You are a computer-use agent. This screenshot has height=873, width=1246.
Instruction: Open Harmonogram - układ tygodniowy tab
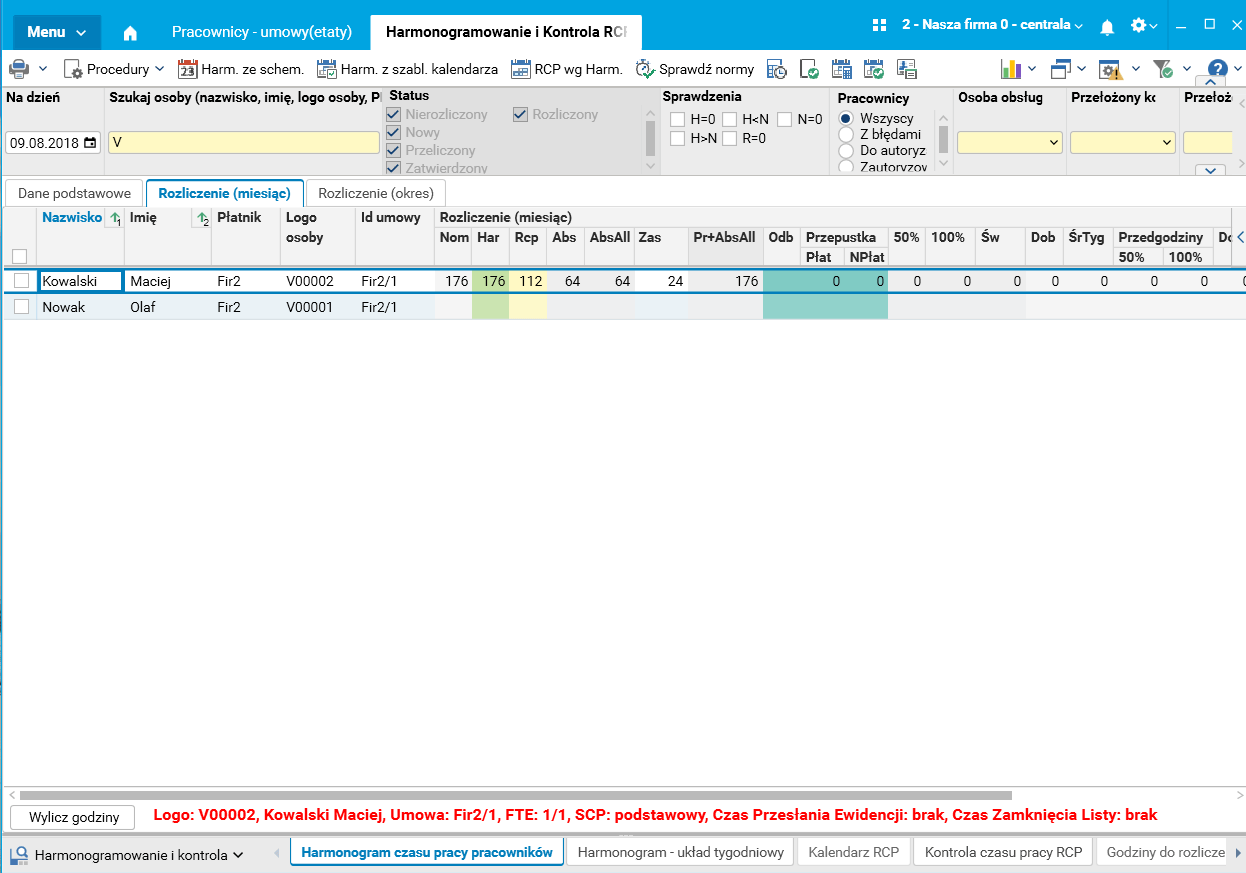681,853
